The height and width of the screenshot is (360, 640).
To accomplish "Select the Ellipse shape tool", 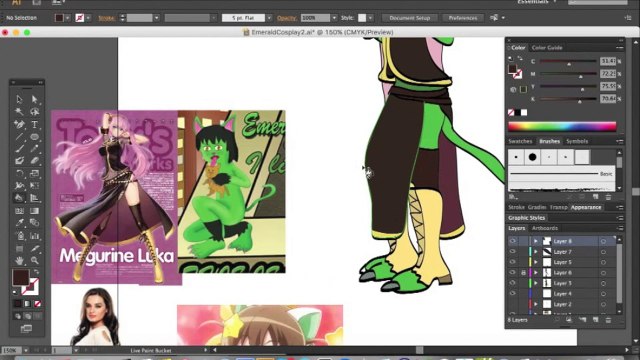I will click(x=34, y=137).
